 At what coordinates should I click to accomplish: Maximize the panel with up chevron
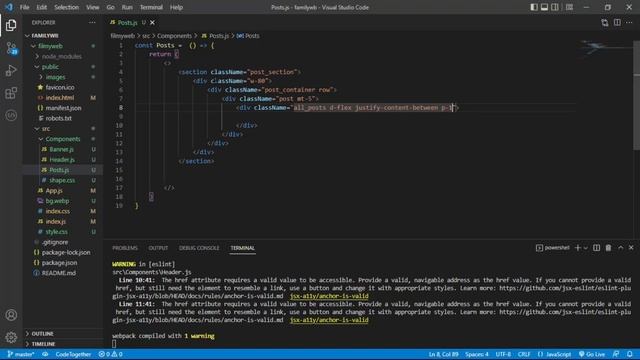tap(620, 248)
